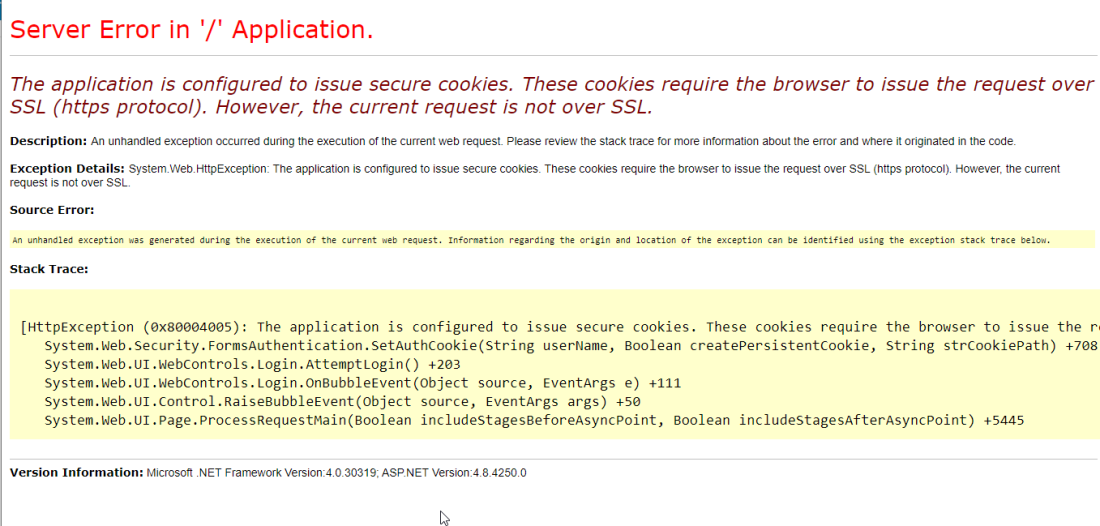Click the yellow source error message box
Screen dimensions: 1100x526
coord(530,240)
